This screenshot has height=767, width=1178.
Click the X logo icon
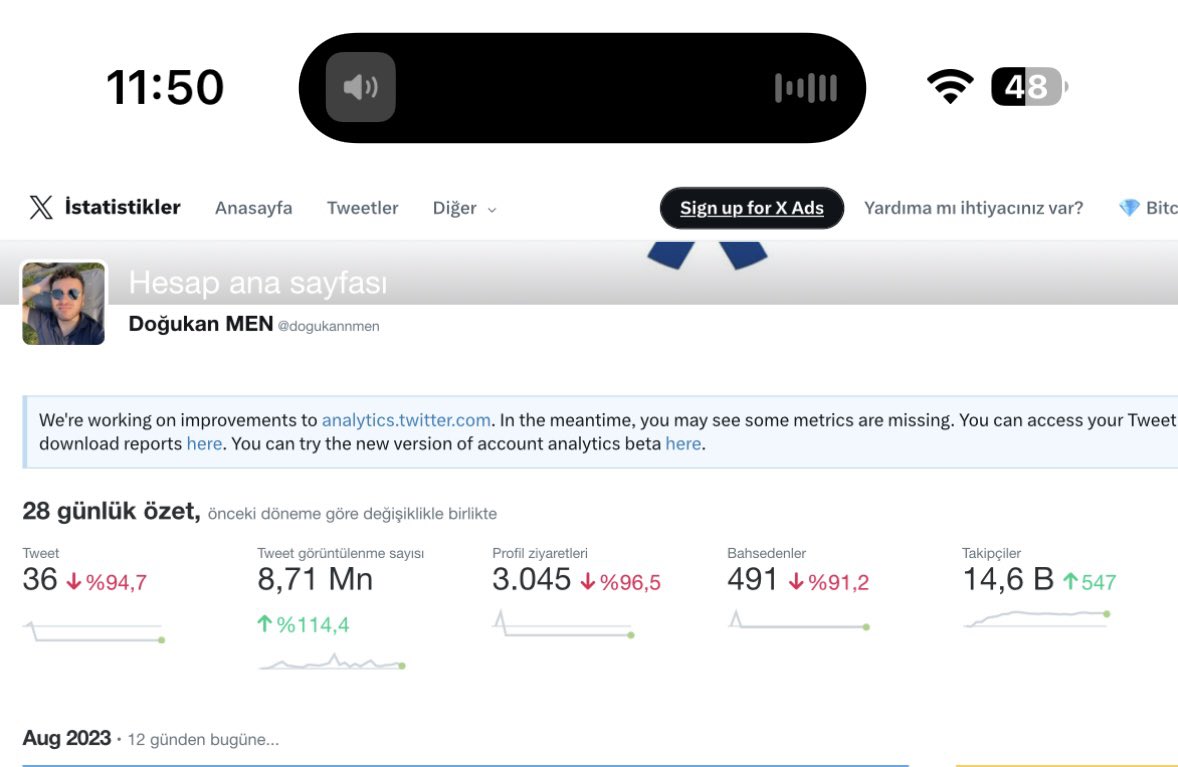coord(41,207)
